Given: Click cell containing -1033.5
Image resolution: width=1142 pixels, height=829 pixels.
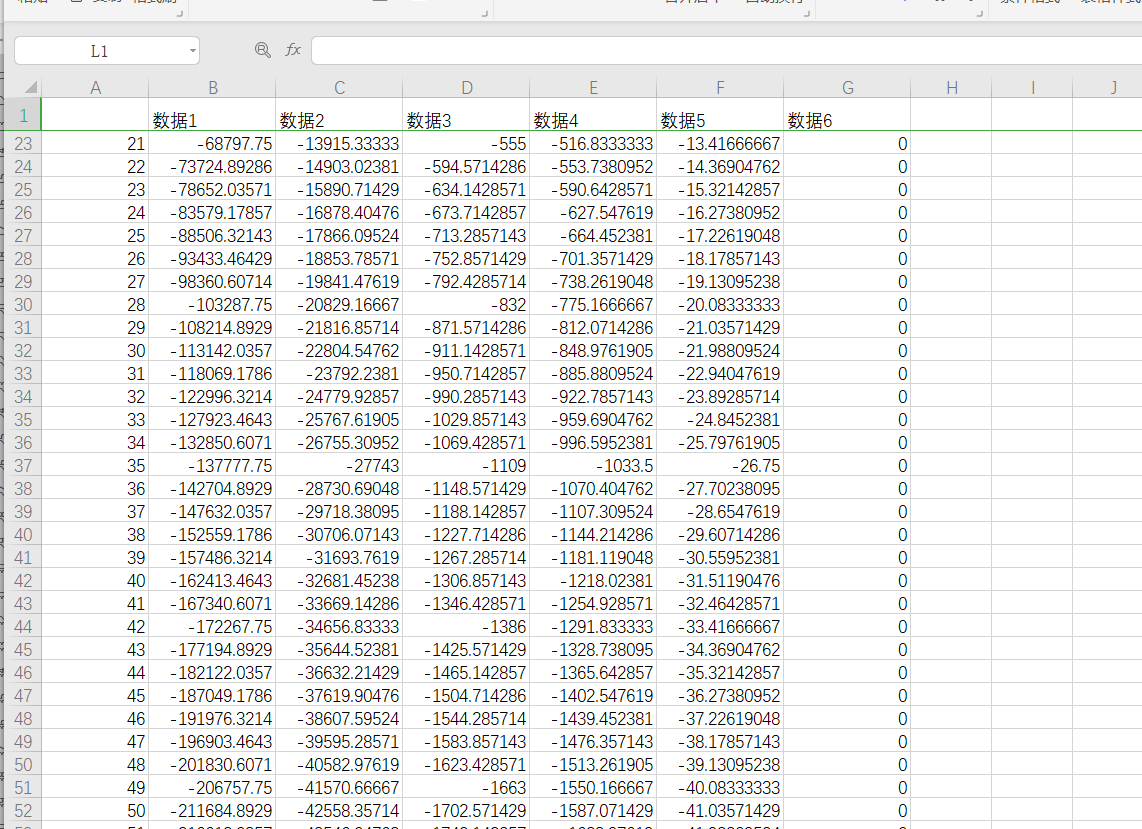Looking at the screenshot, I should click(593, 466).
